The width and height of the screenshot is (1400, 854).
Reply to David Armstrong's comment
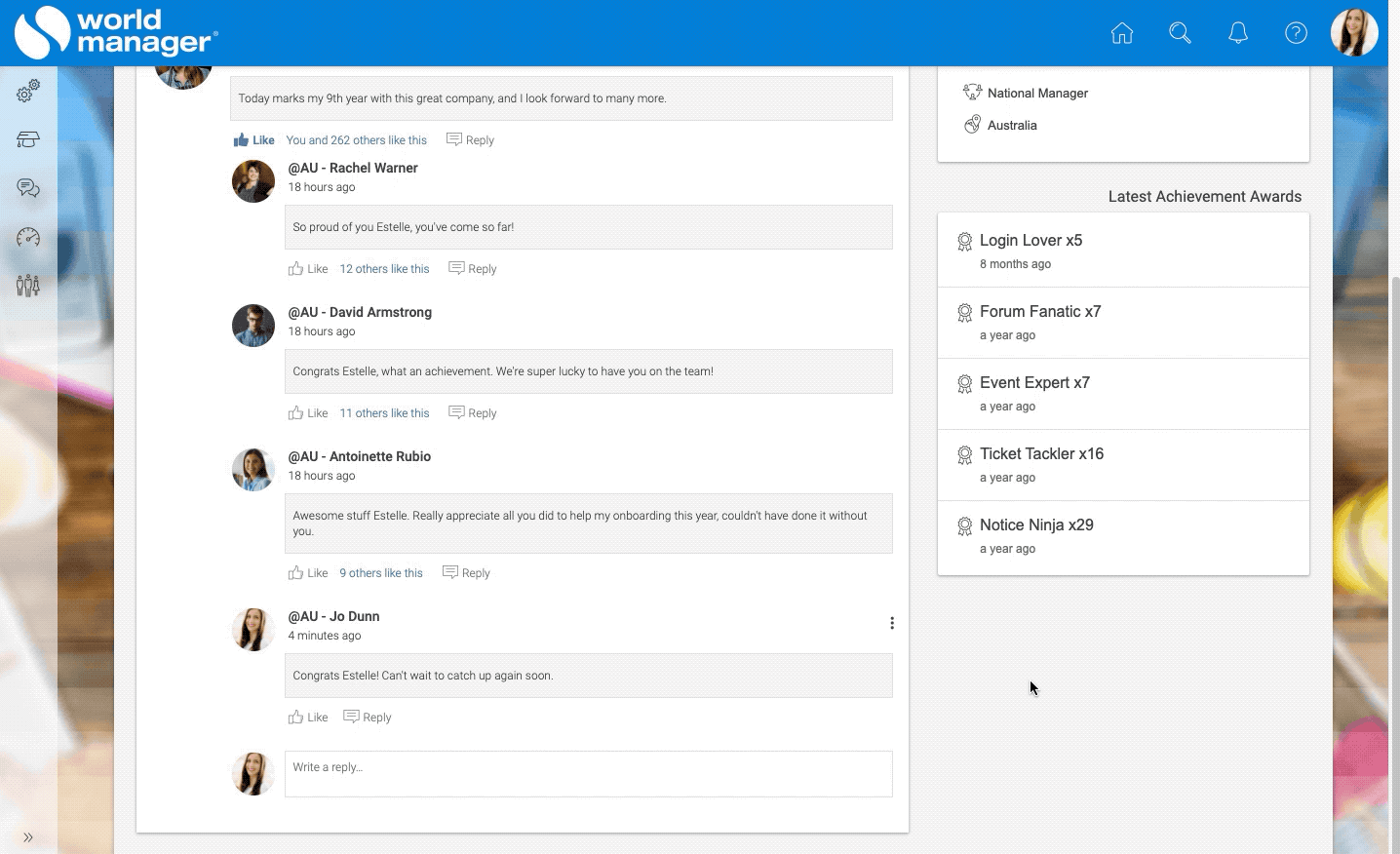(x=473, y=413)
